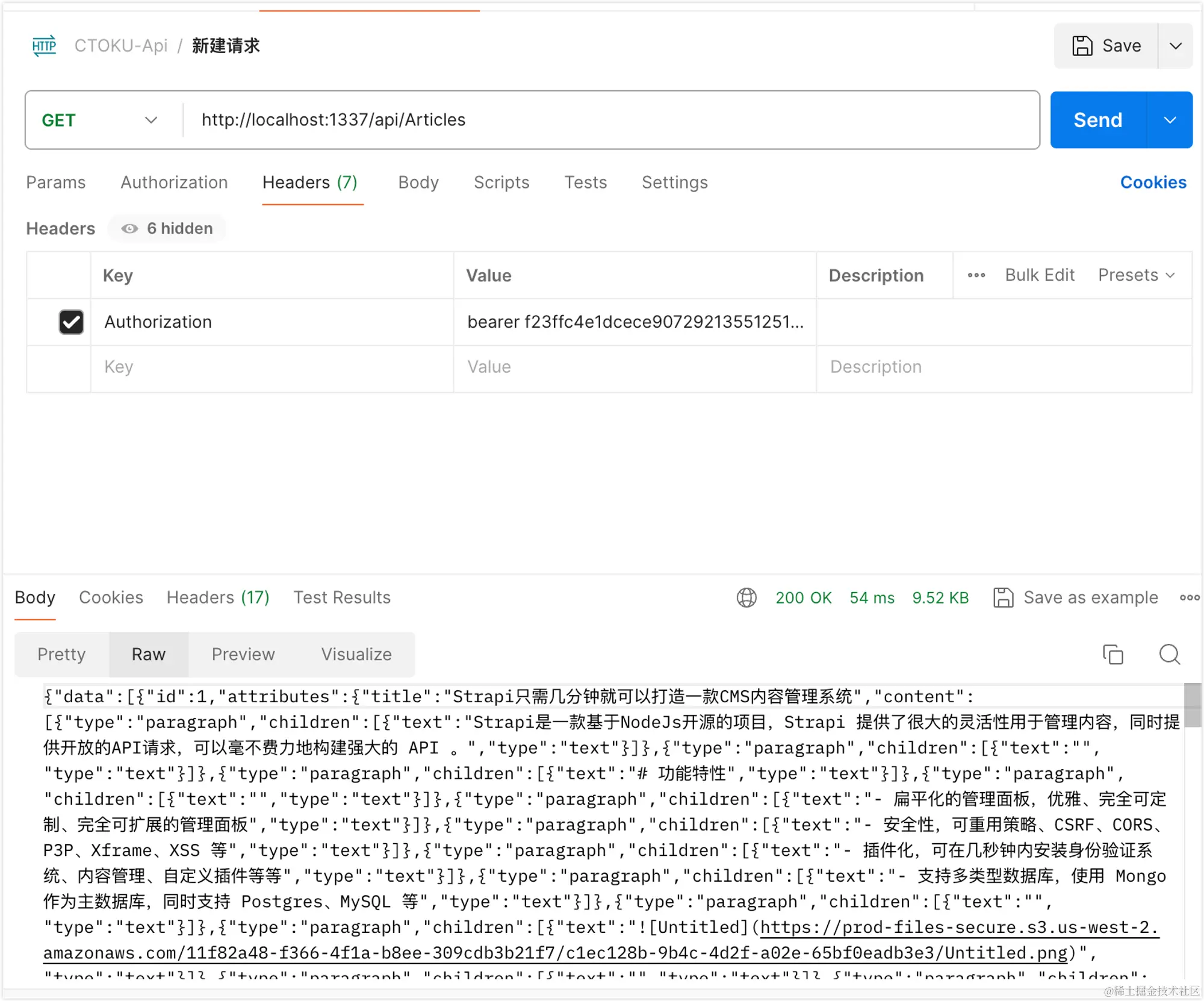
Task: Select the Pretty response view
Action: pyautogui.click(x=61, y=654)
